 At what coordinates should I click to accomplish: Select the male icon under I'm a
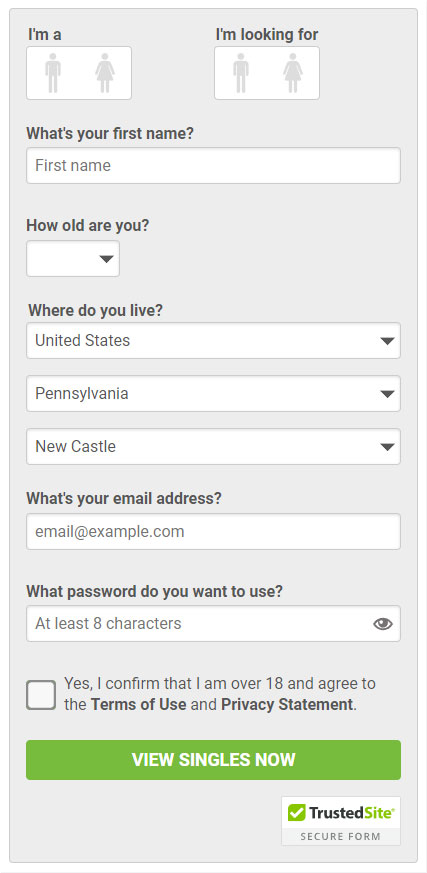click(53, 73)
